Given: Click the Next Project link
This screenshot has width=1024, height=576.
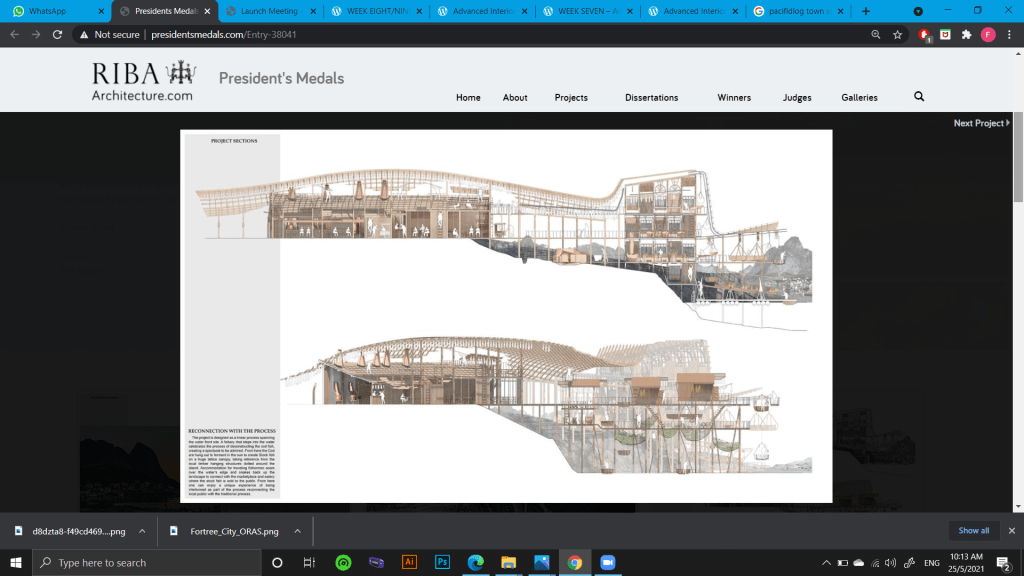Looking at the screenshot, I should [981, 123].
